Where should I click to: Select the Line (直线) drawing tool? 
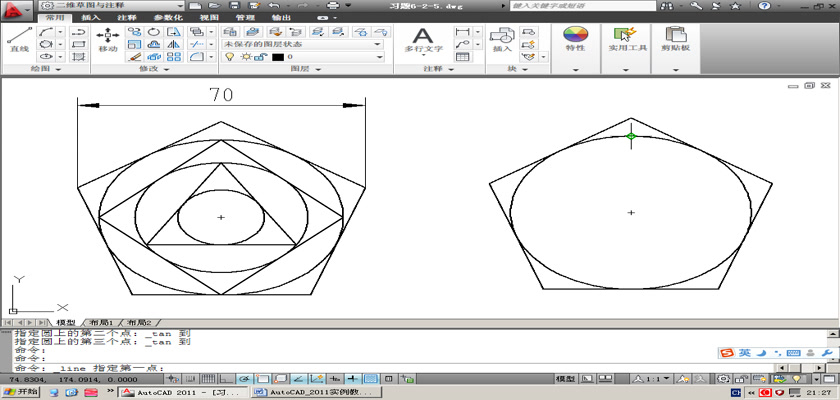pyautogui.click(x=18, y=38)
